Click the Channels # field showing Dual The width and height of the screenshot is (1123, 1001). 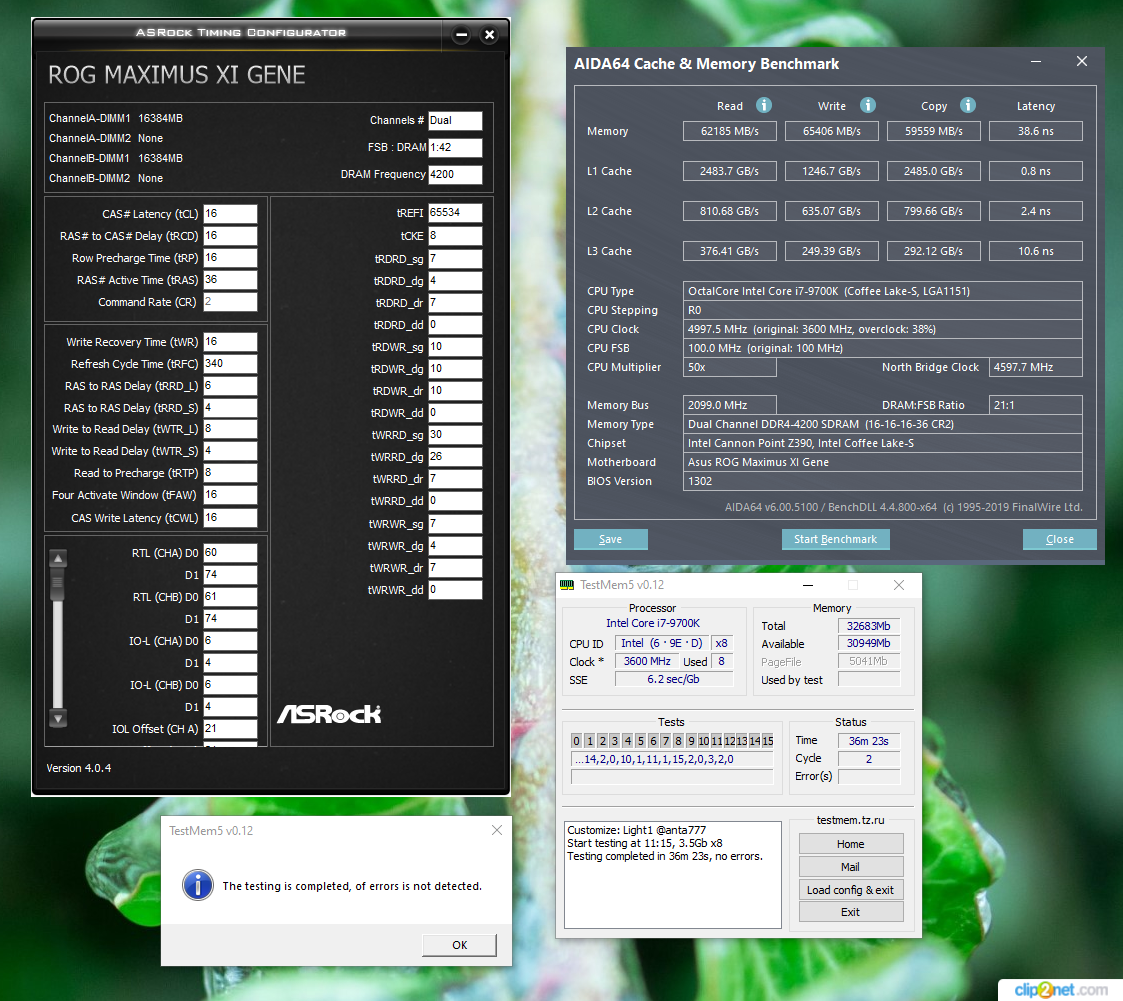click(x=456, y=120)
